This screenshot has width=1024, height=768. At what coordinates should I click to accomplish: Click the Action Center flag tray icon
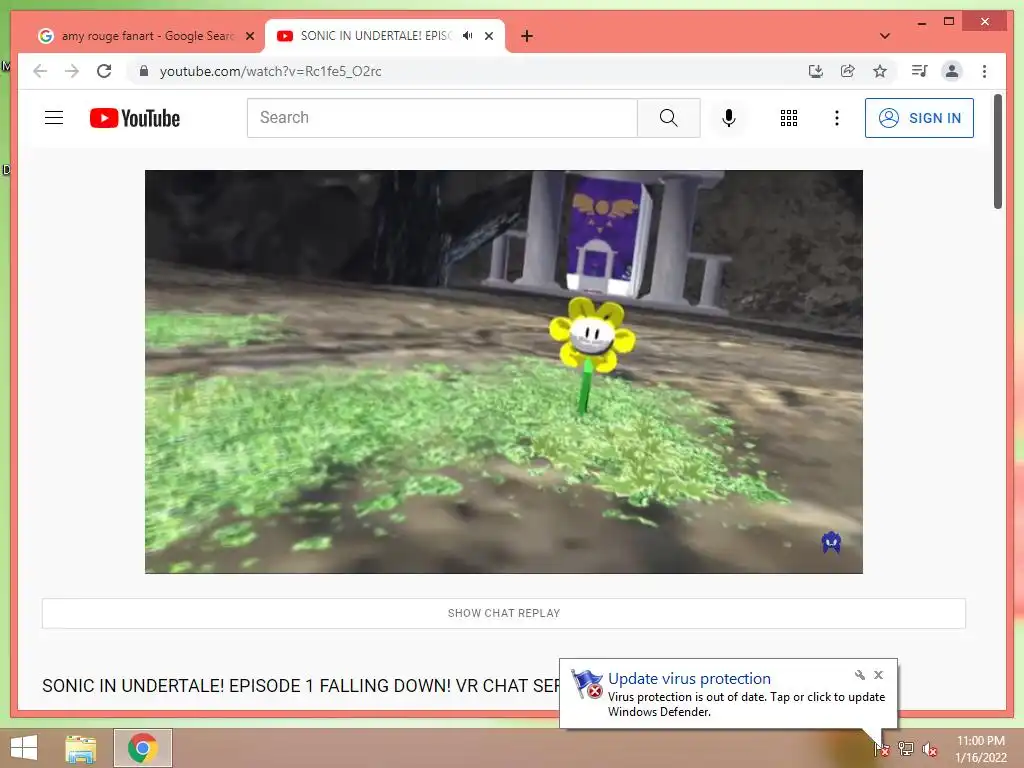click(881, 749)
